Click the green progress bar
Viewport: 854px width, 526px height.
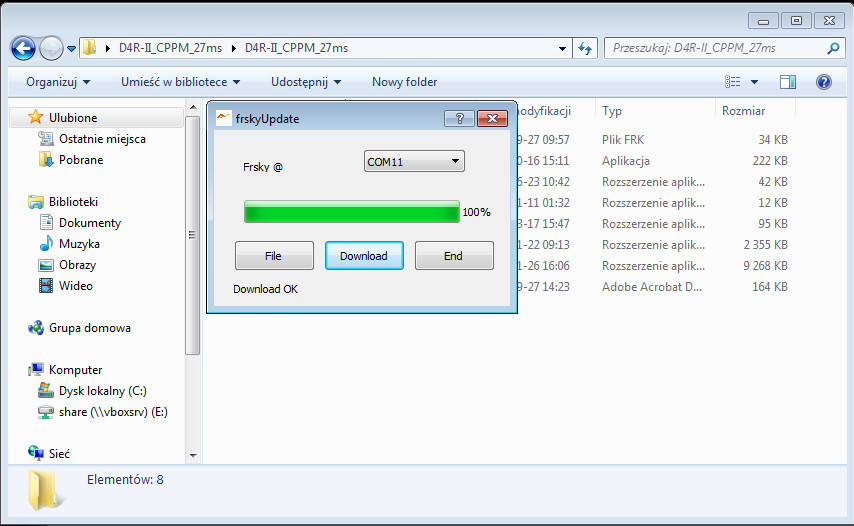tap(352, 212)
